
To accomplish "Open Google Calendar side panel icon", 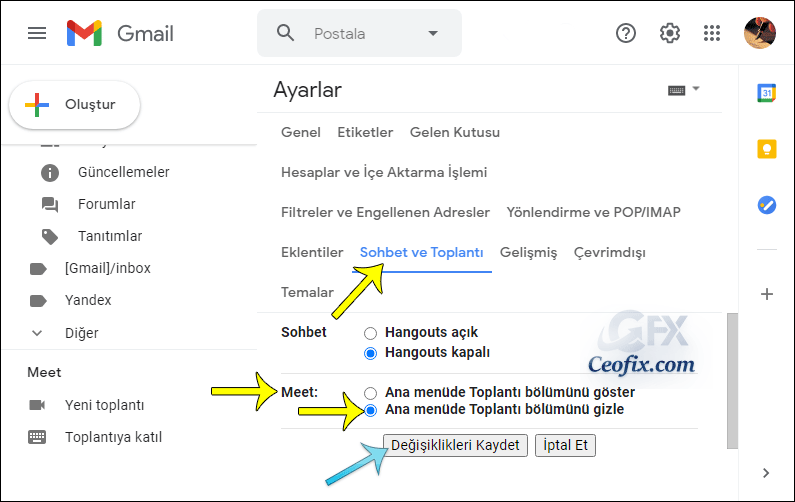I will [x=767, y=93].
